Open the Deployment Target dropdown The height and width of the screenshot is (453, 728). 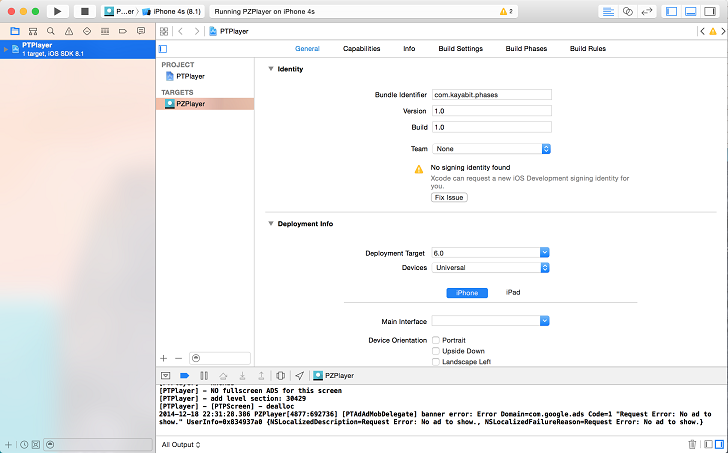point(545,252)
